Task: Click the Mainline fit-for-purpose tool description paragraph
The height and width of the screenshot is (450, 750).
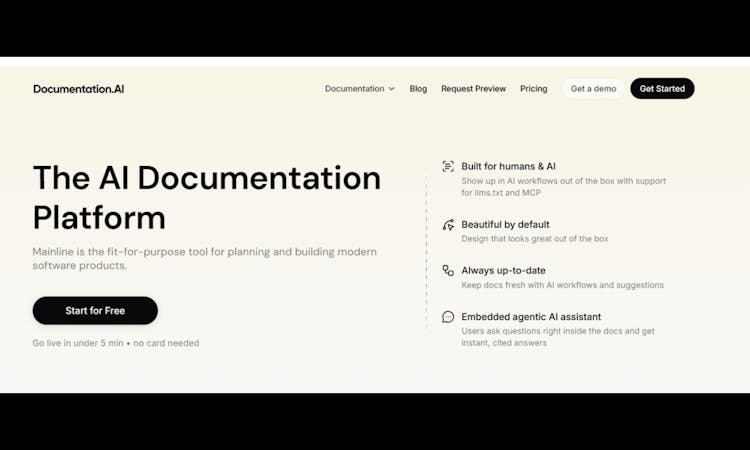Action: (204, 258)
